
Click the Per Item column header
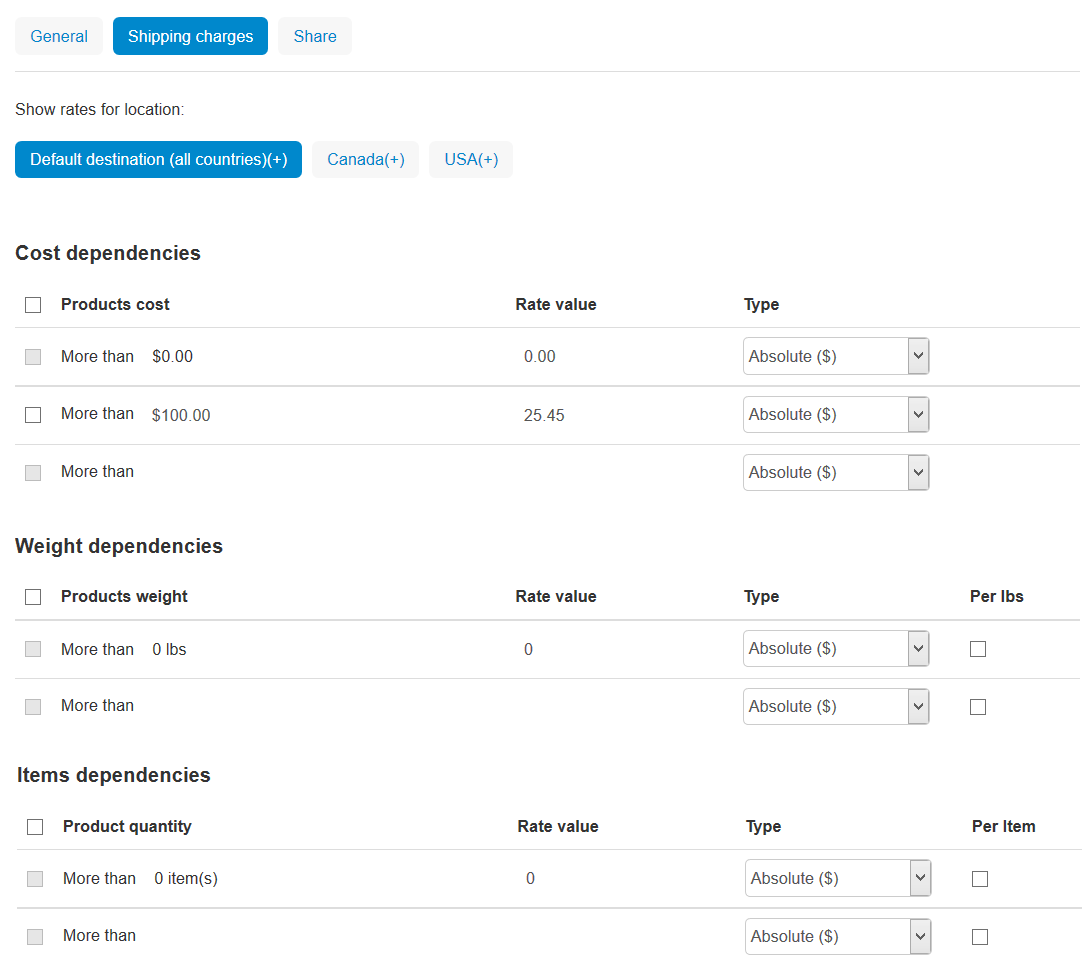click(x=1003, y=826)
